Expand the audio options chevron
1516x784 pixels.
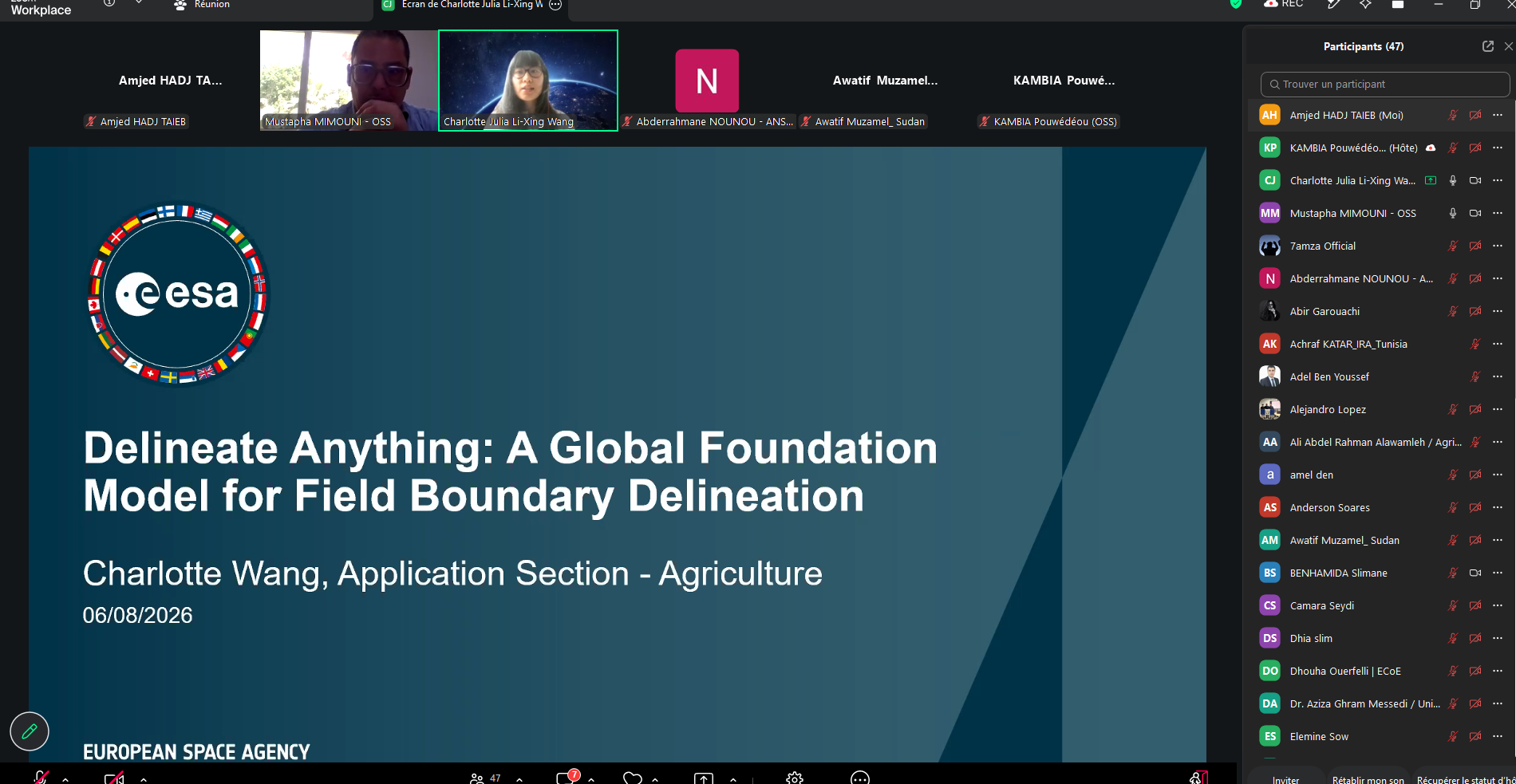[65, 779]
